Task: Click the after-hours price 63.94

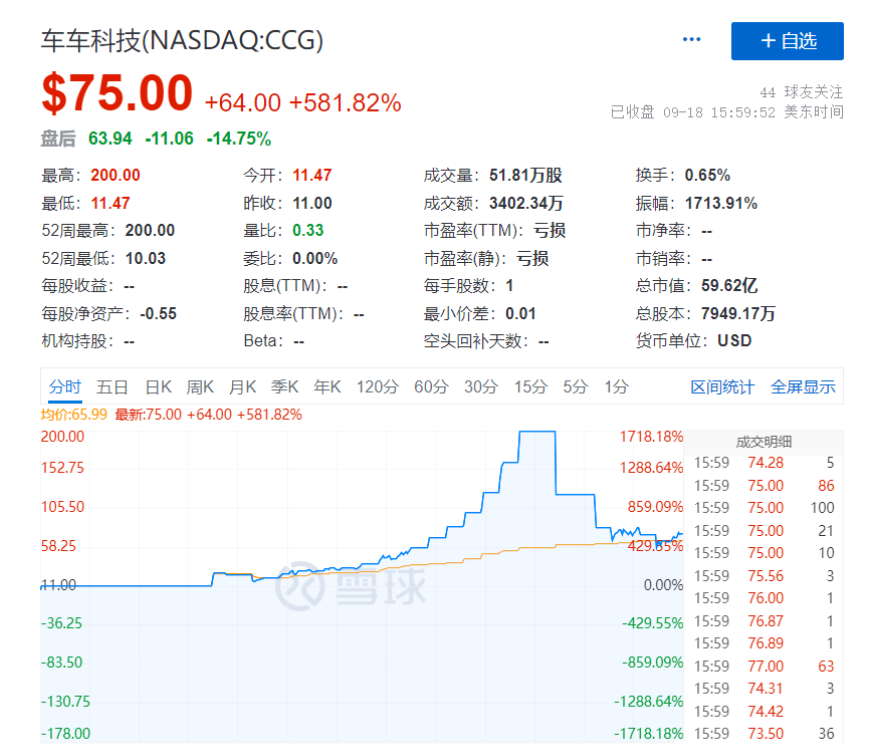Action: click(110, 138)
